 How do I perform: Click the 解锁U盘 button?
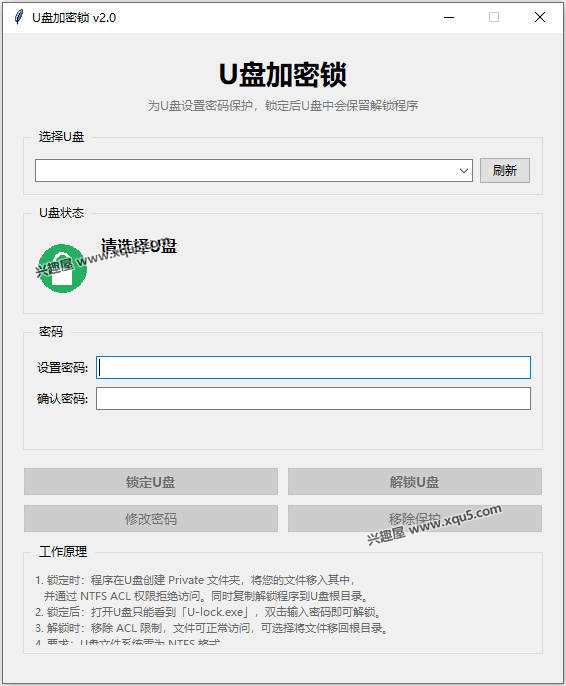coord(415,482)
